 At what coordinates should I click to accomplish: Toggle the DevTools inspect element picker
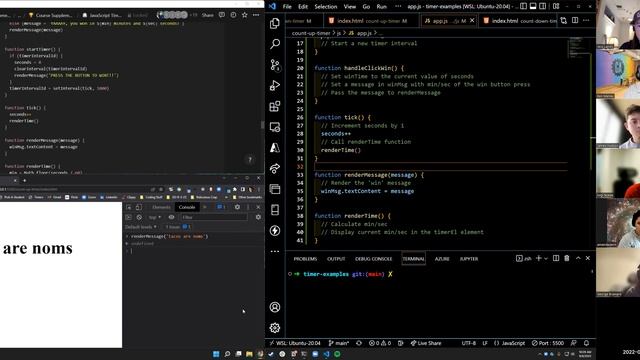tap(129, 207)
